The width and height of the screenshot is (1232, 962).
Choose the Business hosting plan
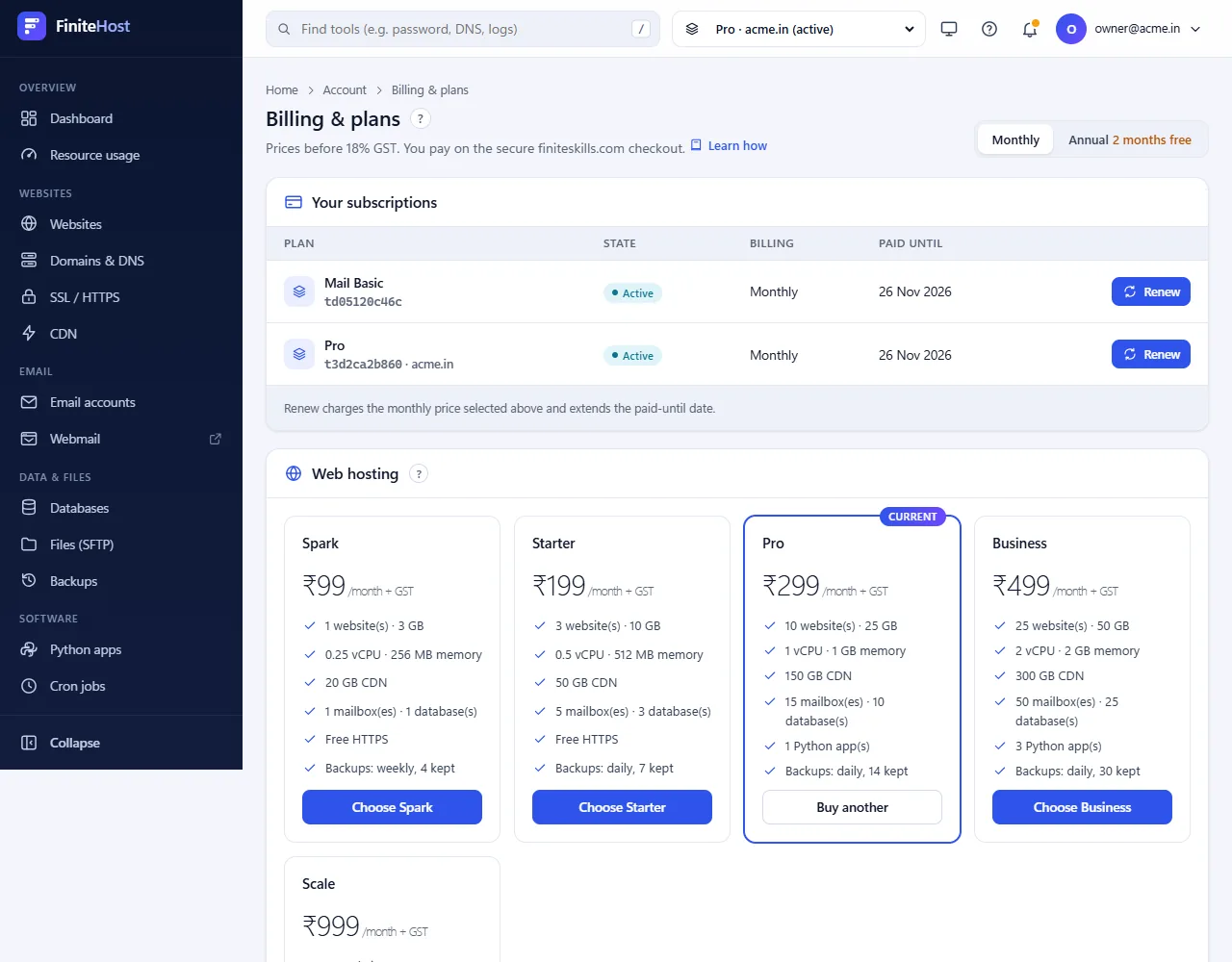1082,807
